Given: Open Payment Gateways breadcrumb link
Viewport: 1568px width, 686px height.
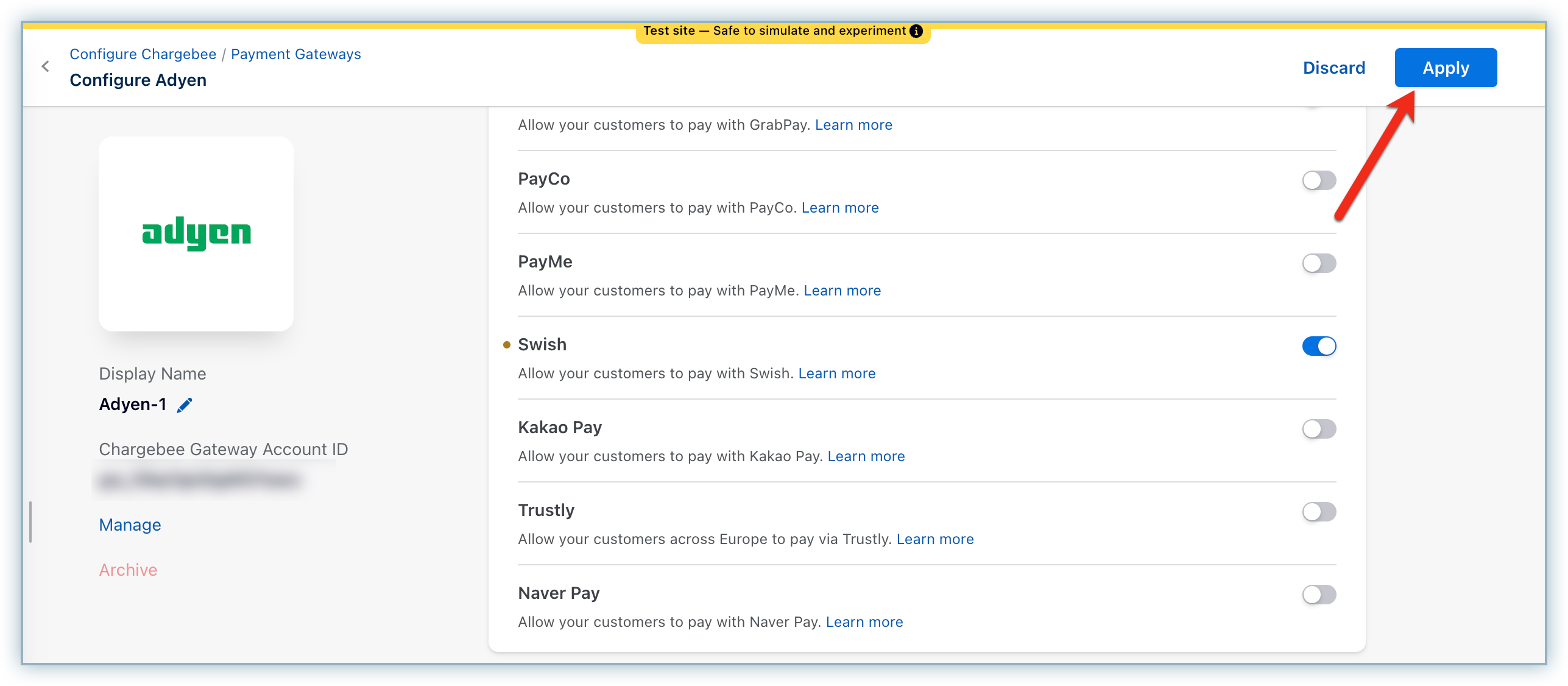Looking at the screenshot, I should [296, 54].
